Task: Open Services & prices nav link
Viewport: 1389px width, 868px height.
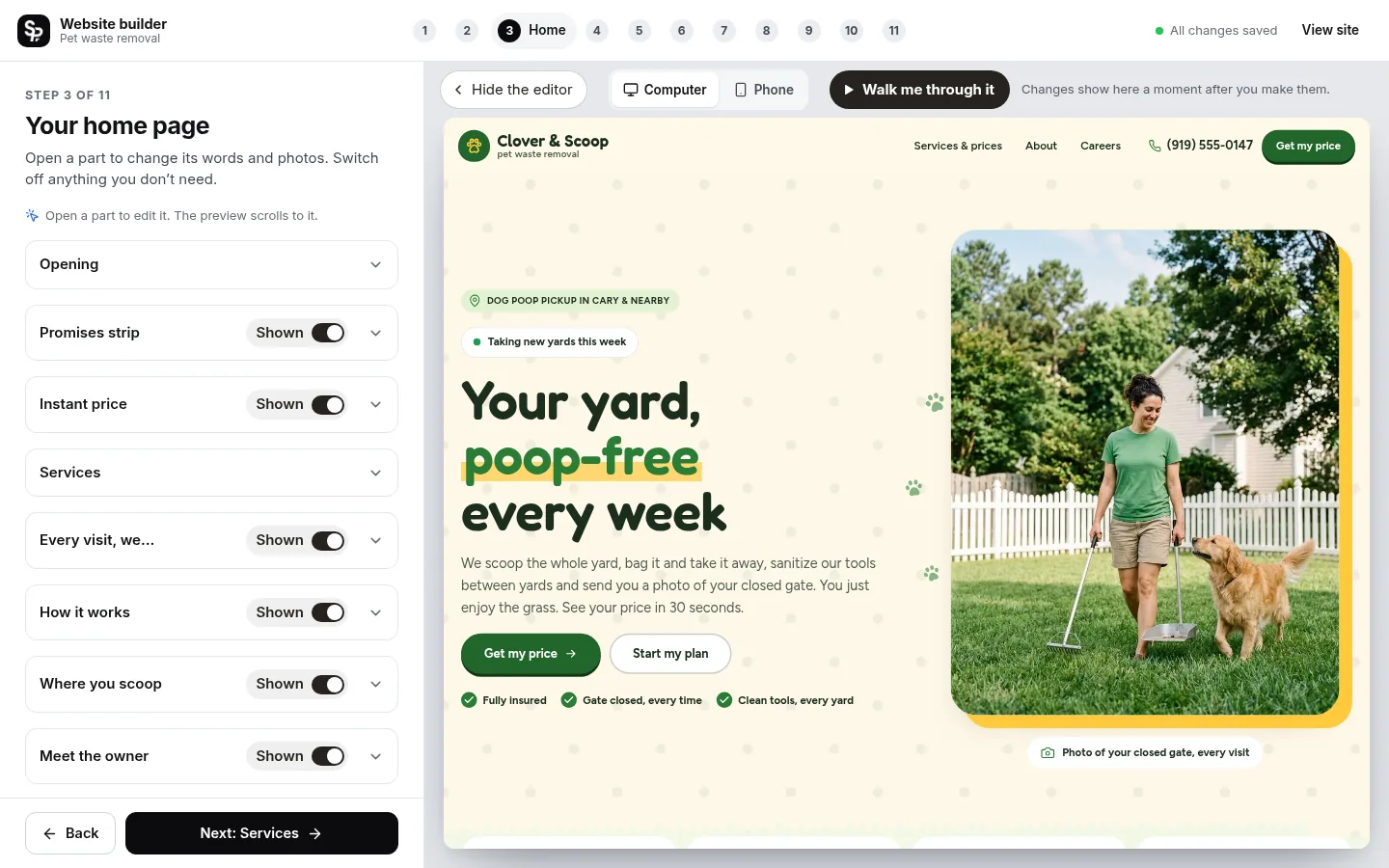Action: 958,147
